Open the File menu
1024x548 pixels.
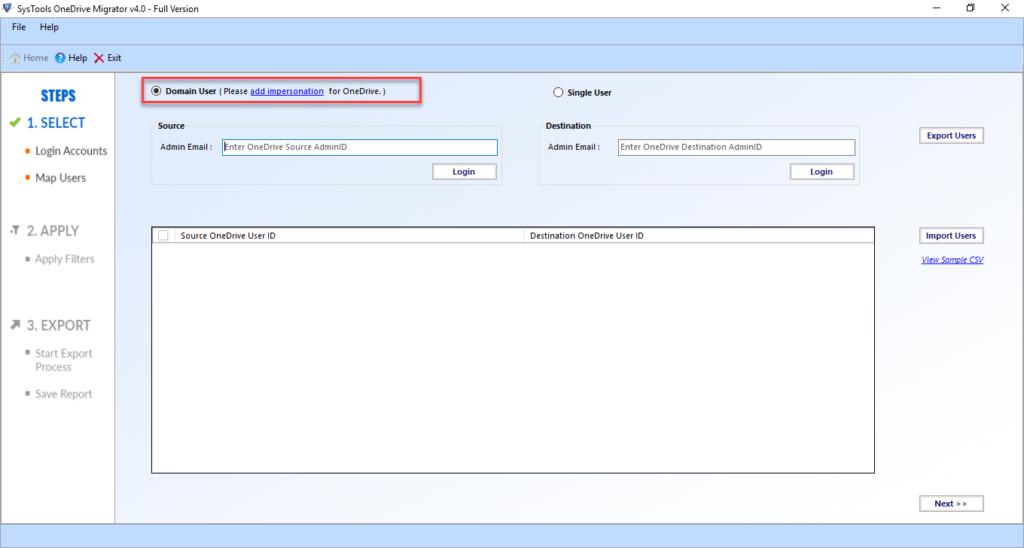pos(19,27)
